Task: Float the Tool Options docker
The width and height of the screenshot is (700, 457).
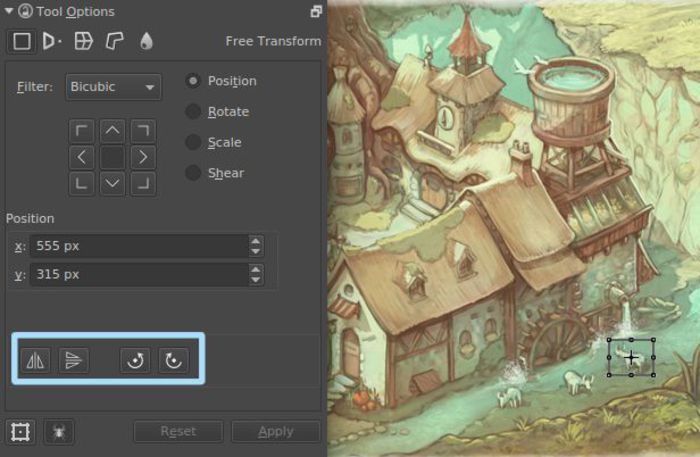Action: click(x=316, y=12)
